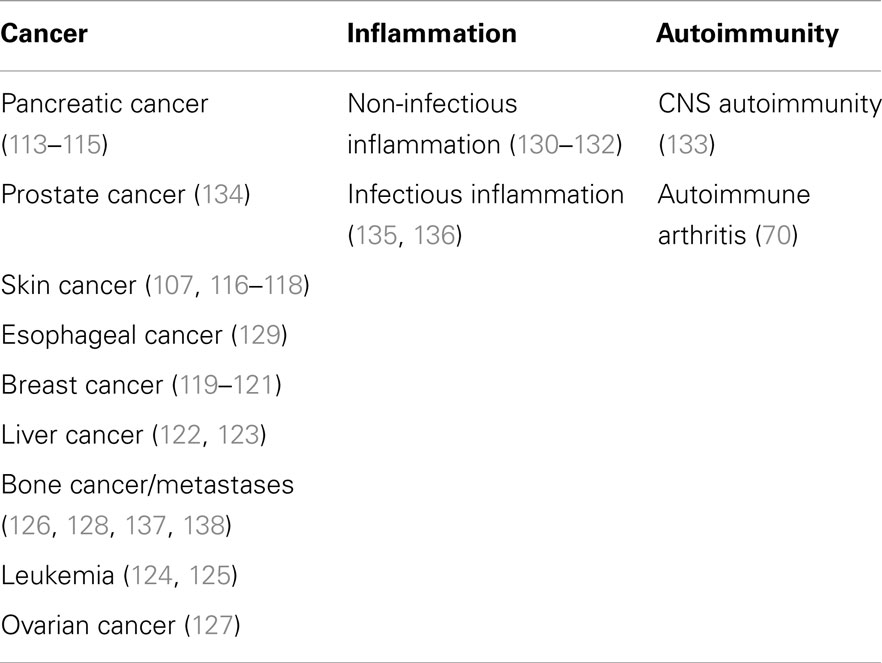
Task: Open reference 136 under Infectious inflammation
Action: click(434, 235)
